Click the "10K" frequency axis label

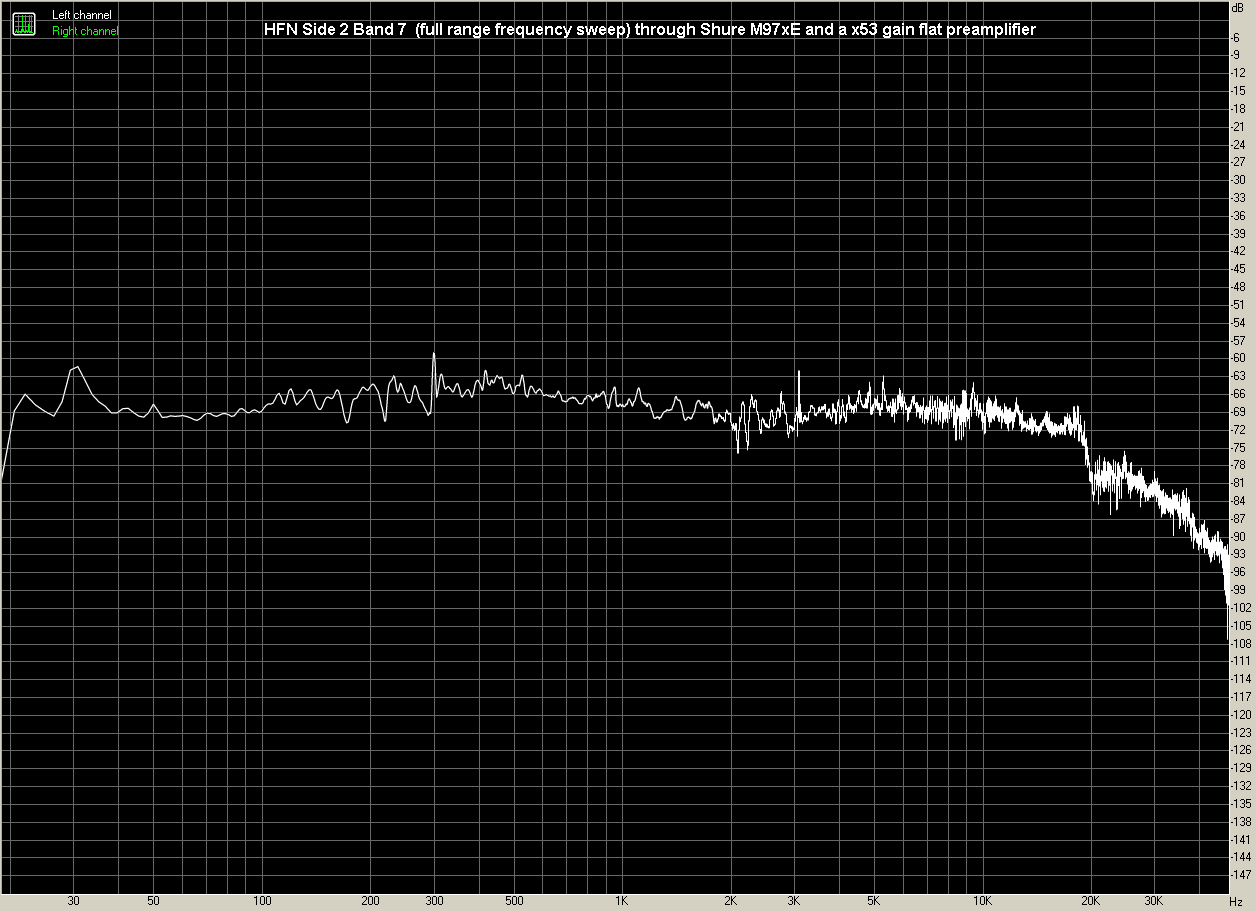[983, 902]
